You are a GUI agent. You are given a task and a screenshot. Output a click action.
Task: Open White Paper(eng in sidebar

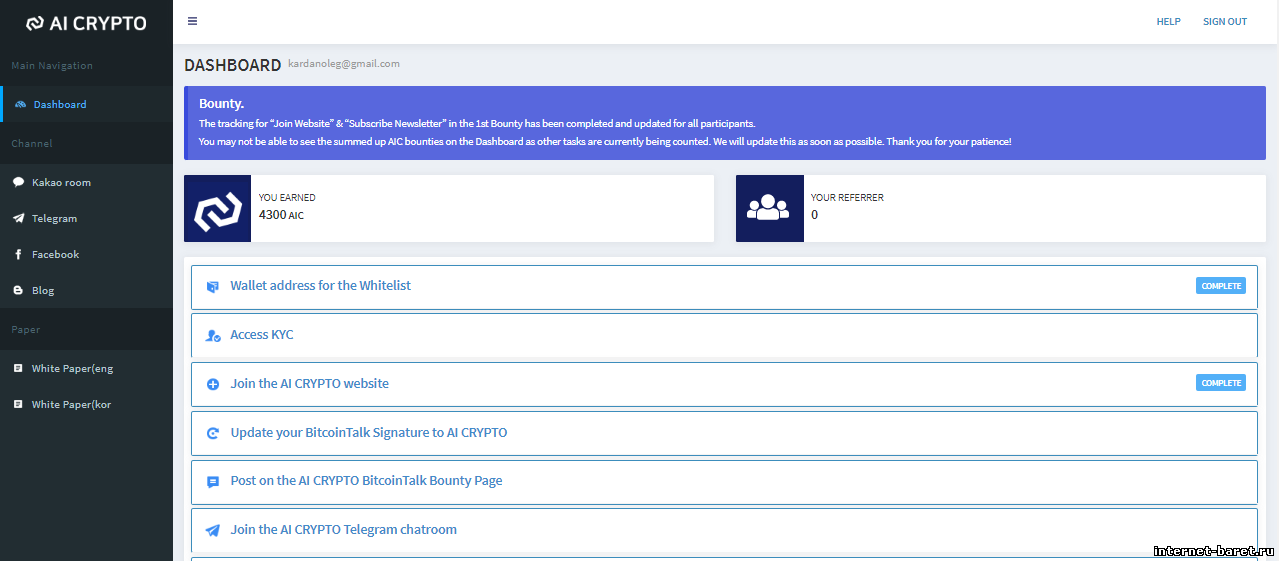point(86,368)
